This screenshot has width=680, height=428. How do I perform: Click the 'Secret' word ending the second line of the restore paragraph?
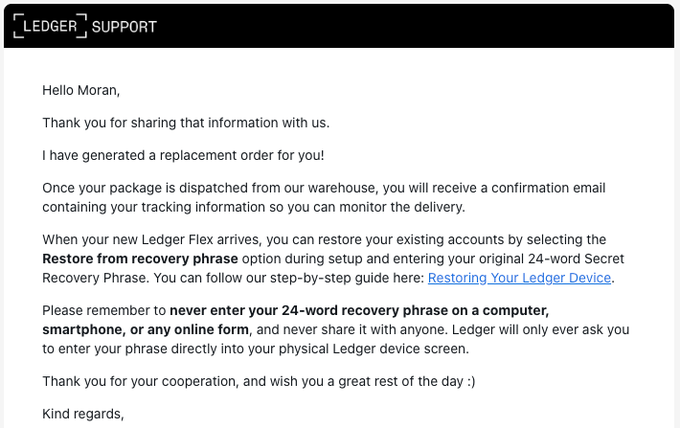click(604, 258)
